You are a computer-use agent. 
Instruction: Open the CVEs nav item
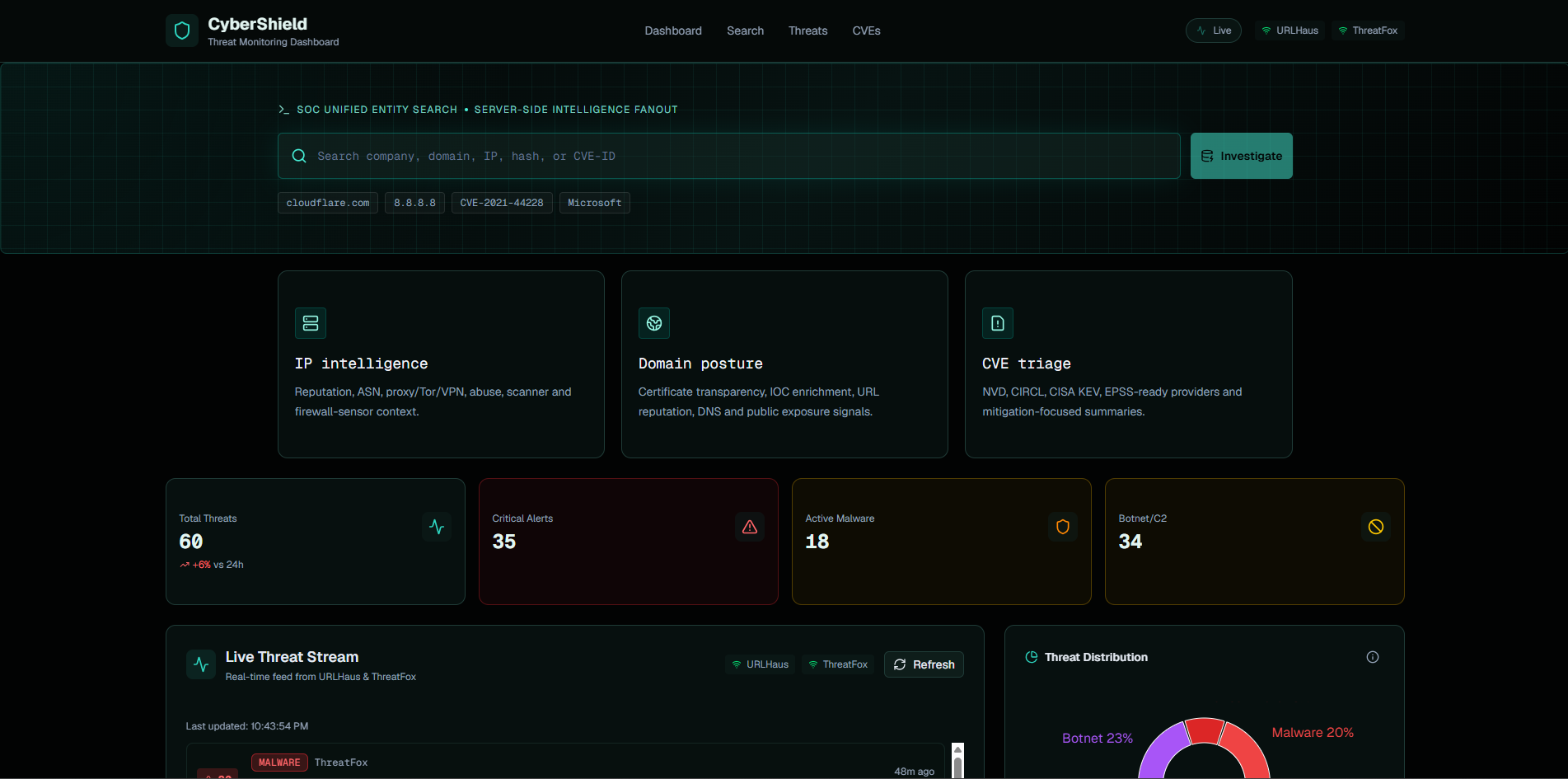point(866,31)
